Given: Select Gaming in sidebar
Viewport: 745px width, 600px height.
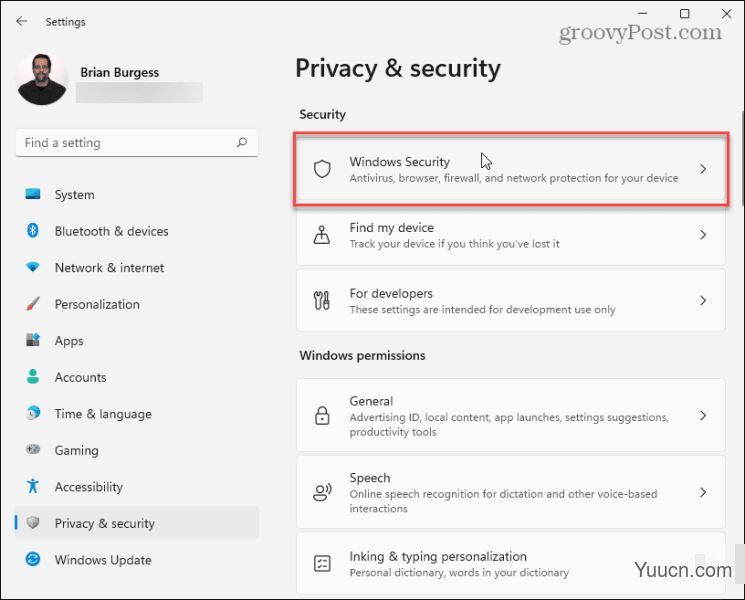Looking at the screenshot, I should tap(137, 450).
